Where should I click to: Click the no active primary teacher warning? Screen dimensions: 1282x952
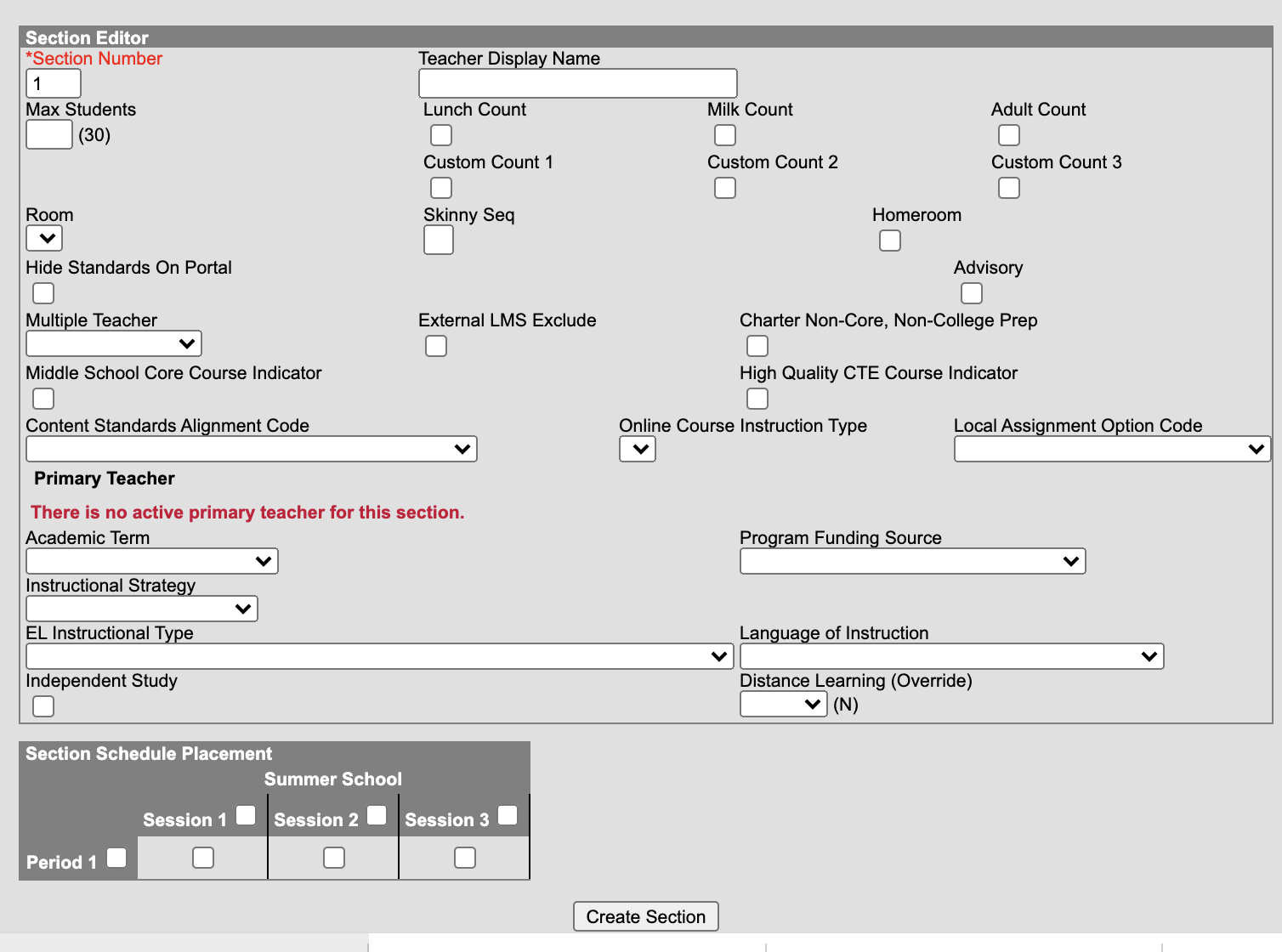[248, 513]
